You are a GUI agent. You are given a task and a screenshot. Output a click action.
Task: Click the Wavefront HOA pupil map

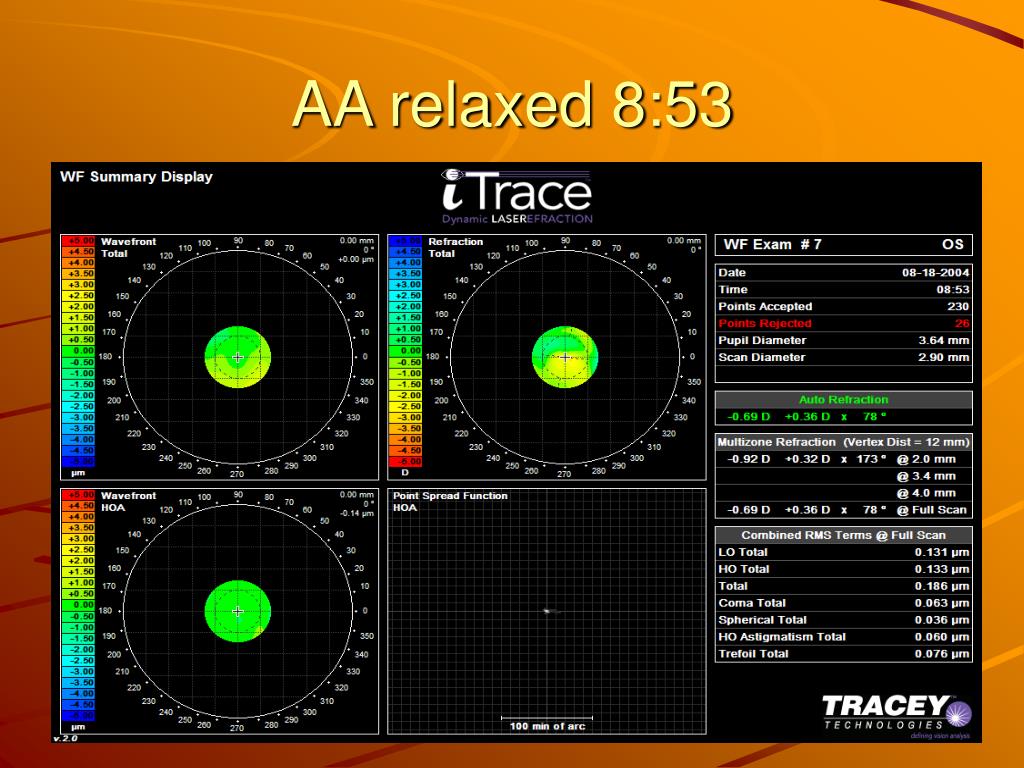(238, 611)
